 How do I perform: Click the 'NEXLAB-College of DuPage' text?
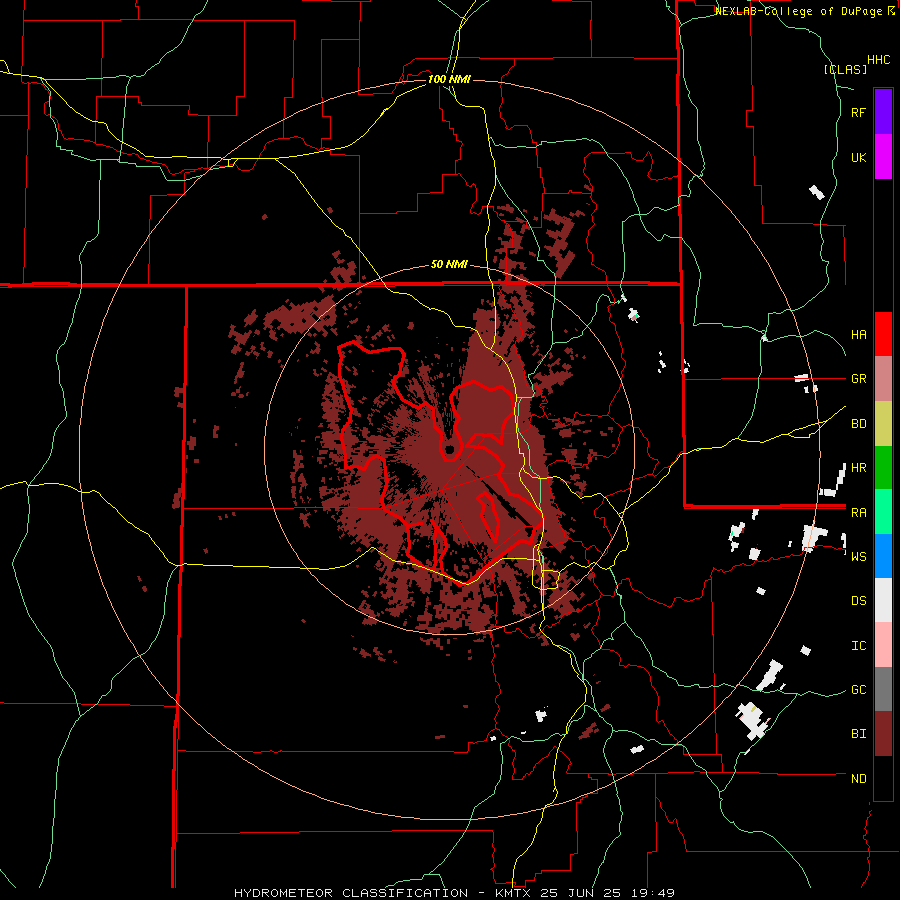coord(801,11)
